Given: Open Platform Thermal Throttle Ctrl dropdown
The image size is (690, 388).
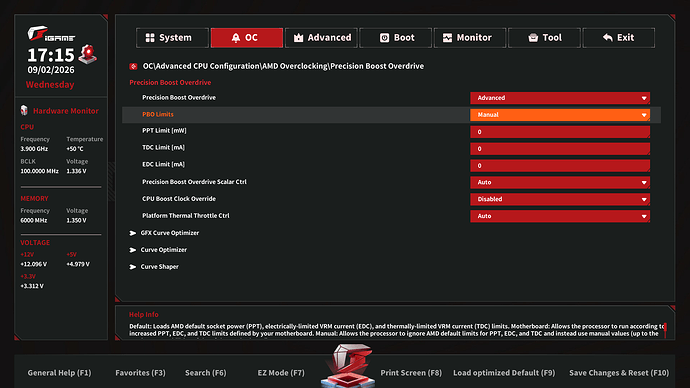Looking at the screenshot, I should tap(560, 216).
